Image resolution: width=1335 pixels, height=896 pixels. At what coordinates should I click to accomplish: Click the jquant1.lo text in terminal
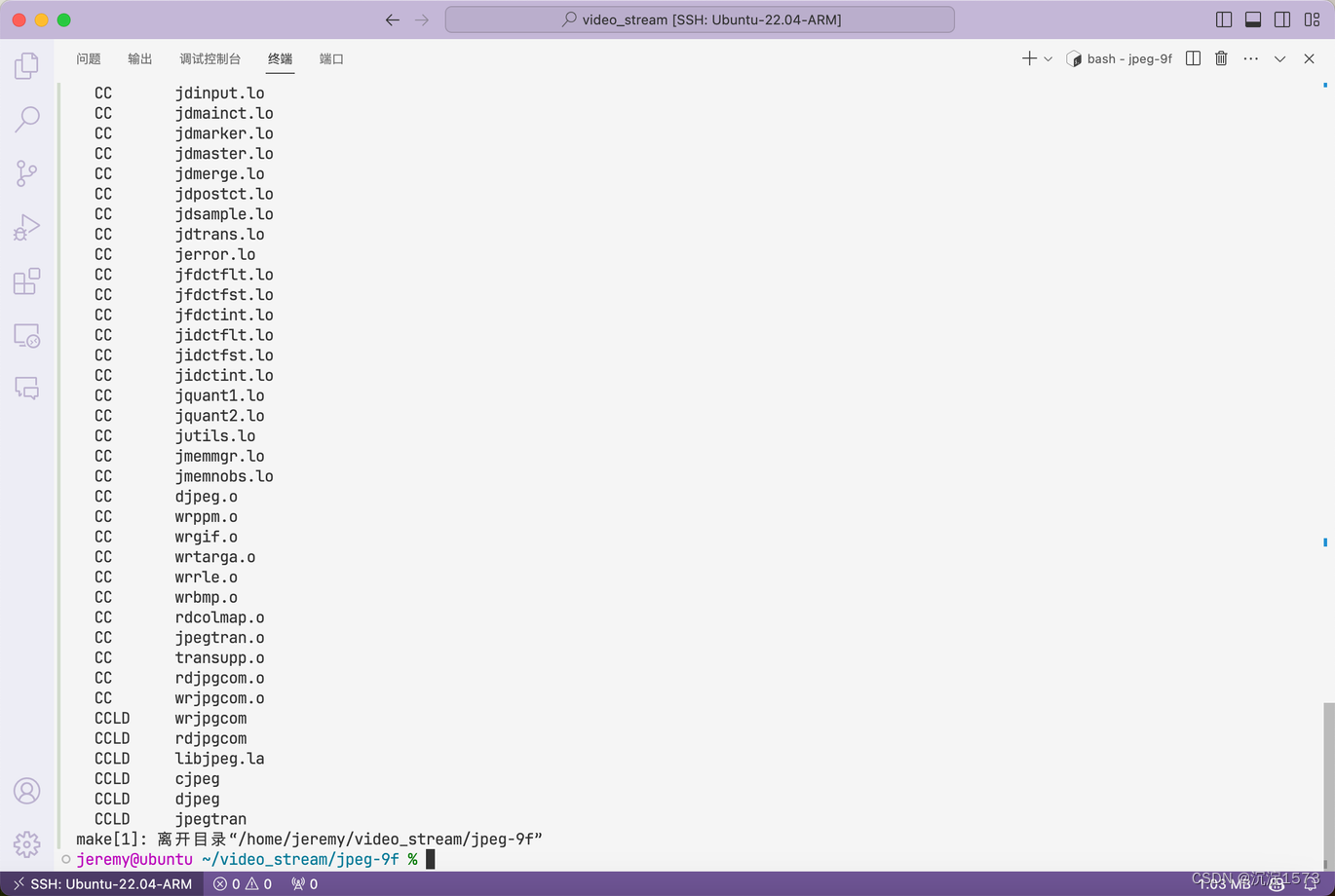220,396
